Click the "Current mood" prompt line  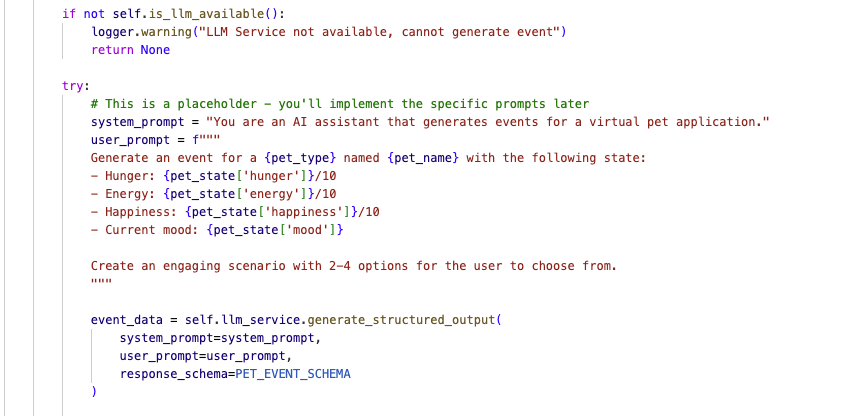(217, 230)
